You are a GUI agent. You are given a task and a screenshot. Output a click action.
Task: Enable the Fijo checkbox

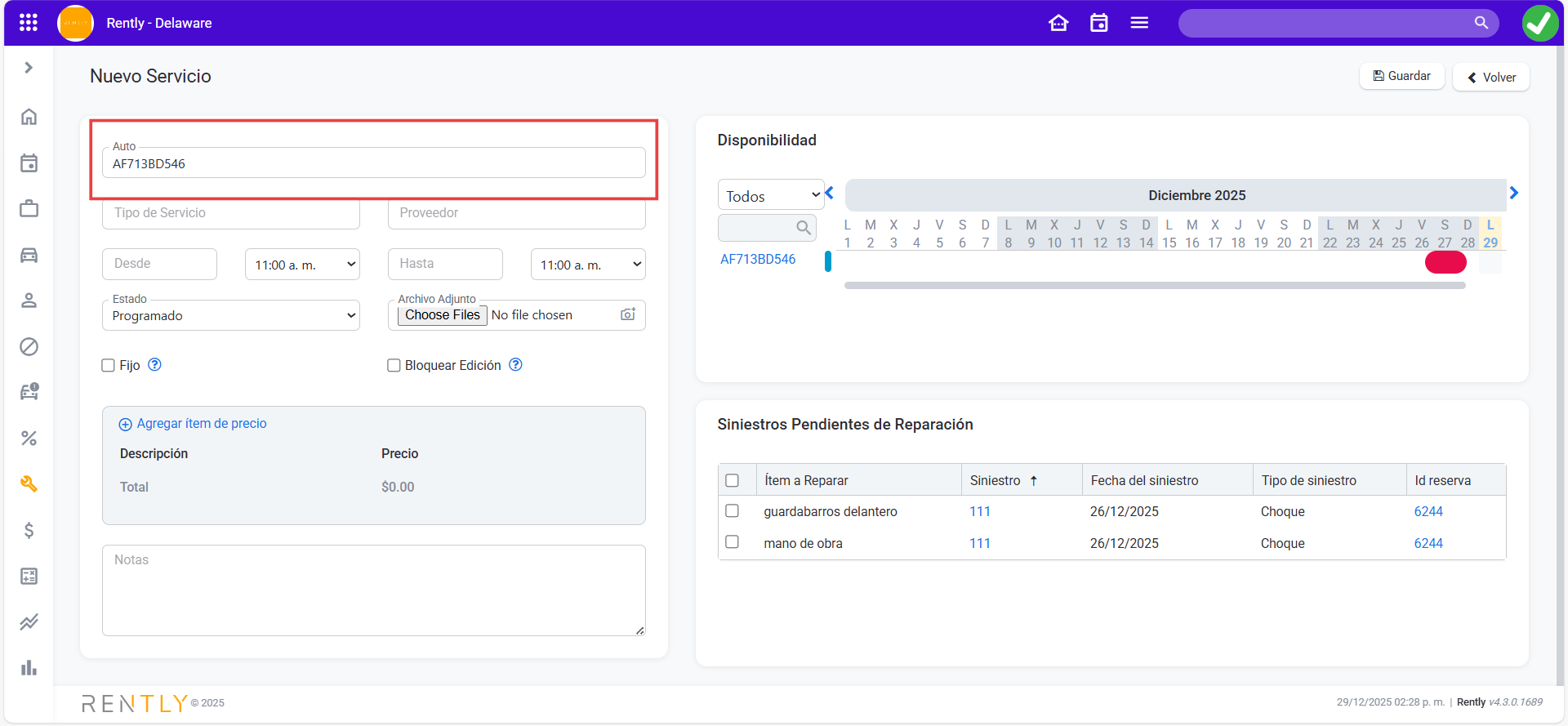click(x=108, y=365)
